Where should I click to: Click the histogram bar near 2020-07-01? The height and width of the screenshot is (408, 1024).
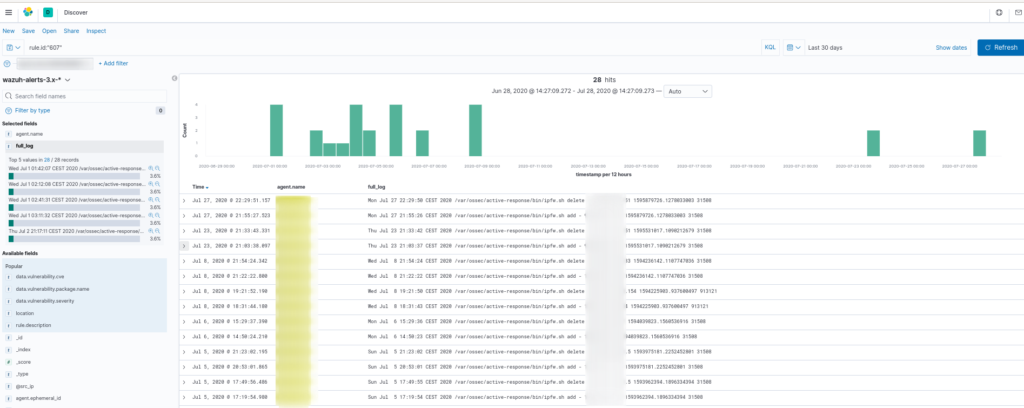276,131
